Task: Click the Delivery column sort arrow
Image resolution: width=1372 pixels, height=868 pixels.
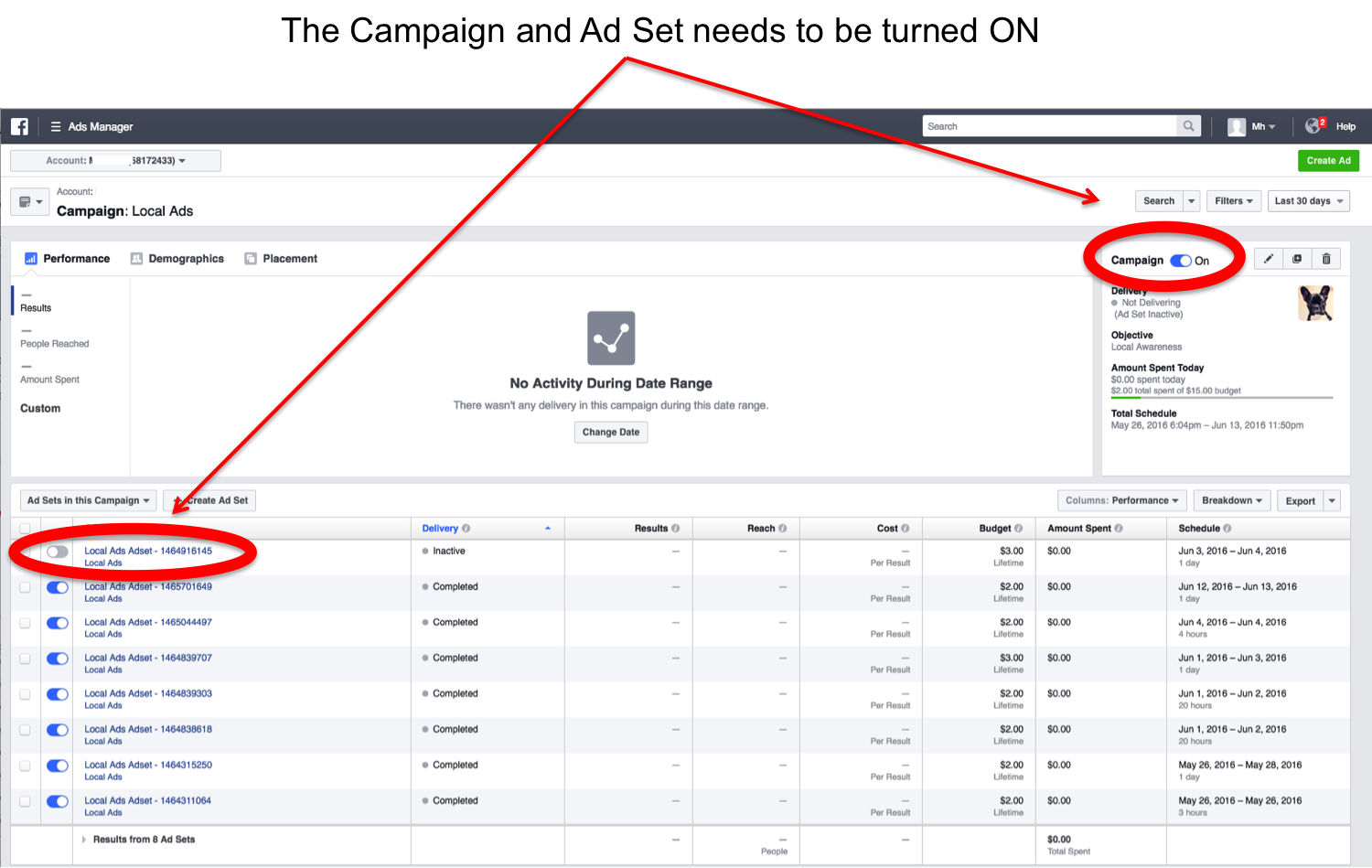Action: tap(548, 529)
